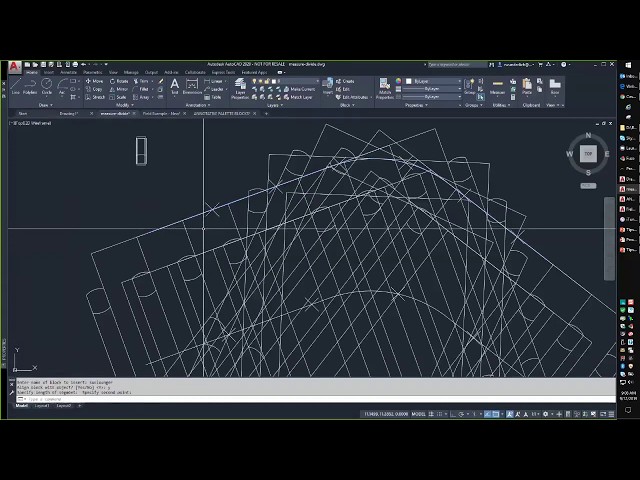Expand the Layers panel
The image size is (640, 480).
pyautogui.click(x=275, y=105)
